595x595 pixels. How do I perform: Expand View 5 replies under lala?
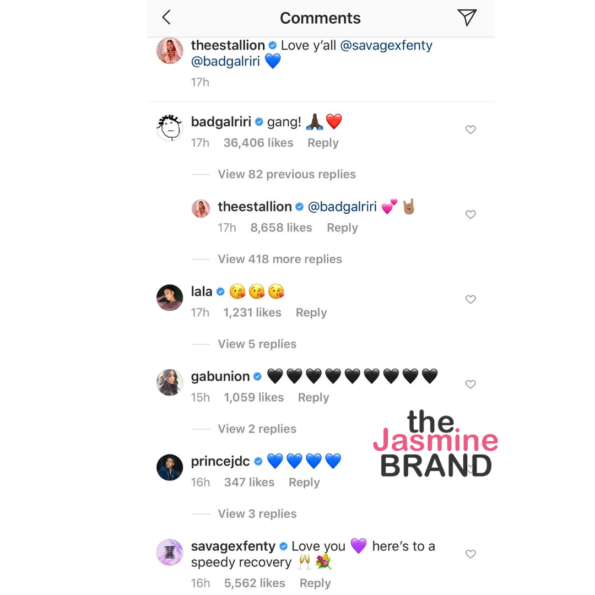257,344
